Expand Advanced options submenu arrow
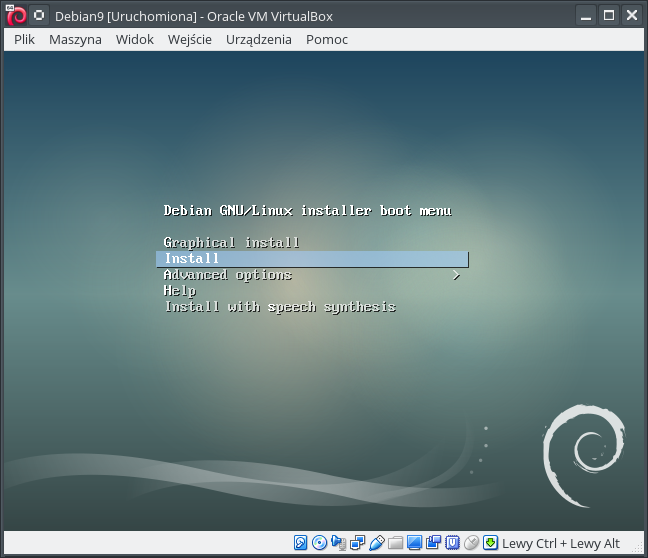 (456, 275)
